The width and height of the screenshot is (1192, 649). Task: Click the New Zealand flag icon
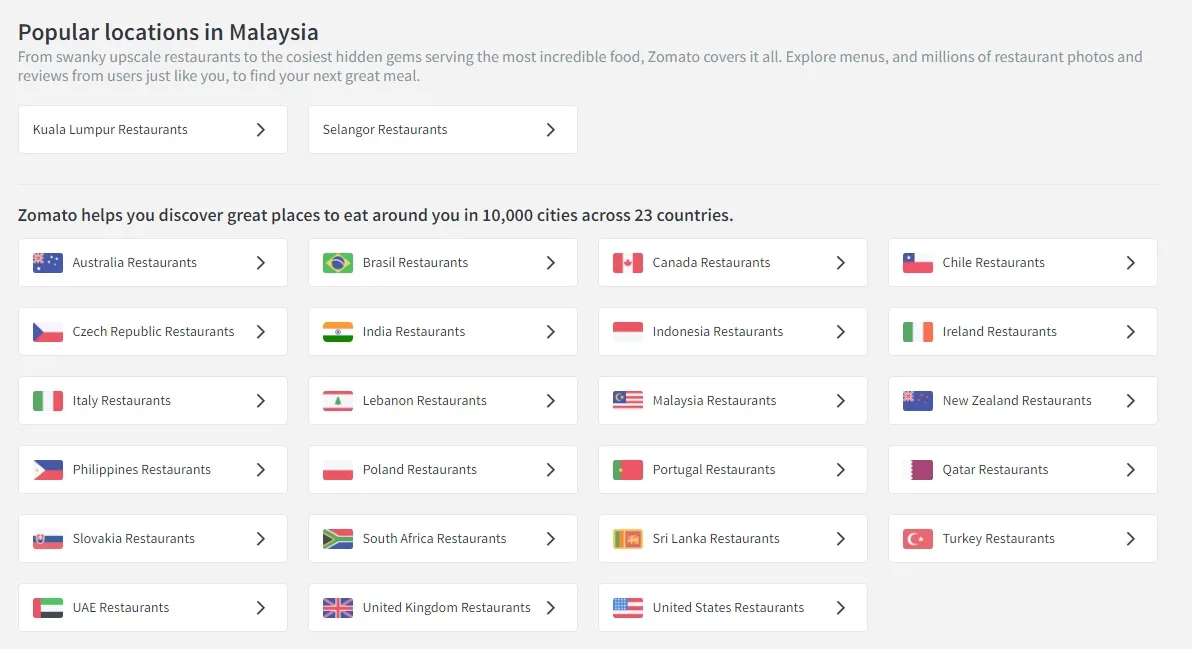pyautogui.click(x=918, y=400)
